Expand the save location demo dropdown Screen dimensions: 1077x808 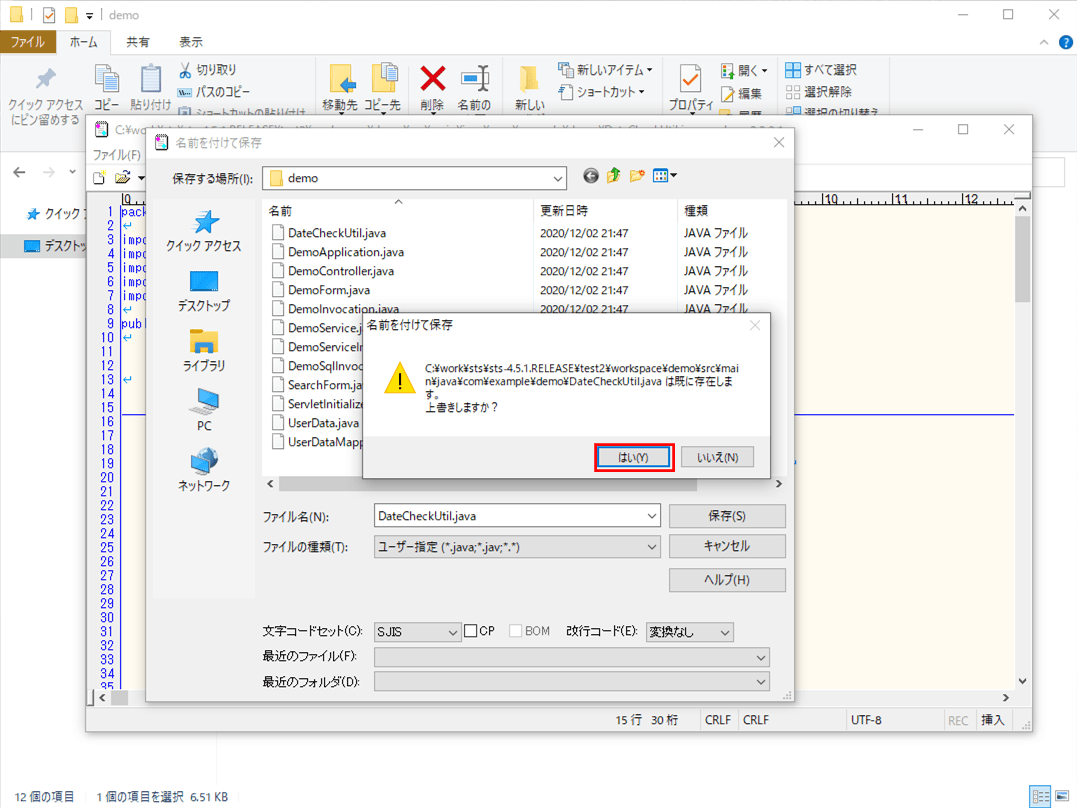coord(557,179)
